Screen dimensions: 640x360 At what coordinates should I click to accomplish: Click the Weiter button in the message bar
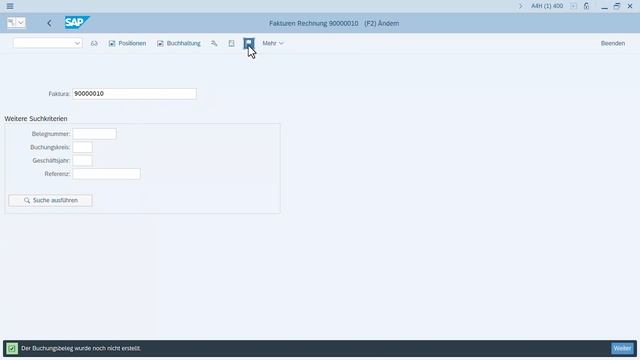point(622,349)
